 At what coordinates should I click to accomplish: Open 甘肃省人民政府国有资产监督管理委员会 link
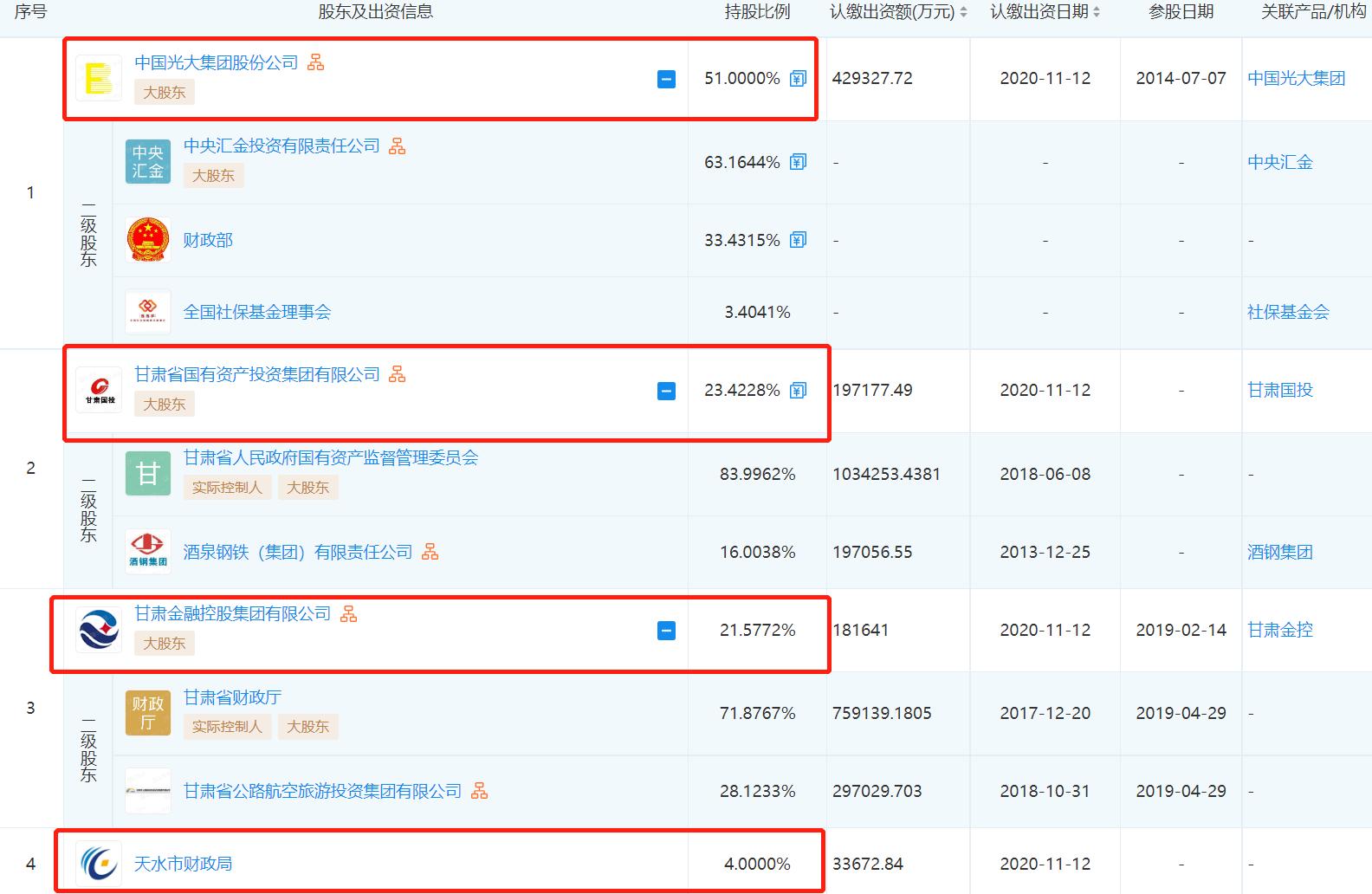click(x=331, y=457)
